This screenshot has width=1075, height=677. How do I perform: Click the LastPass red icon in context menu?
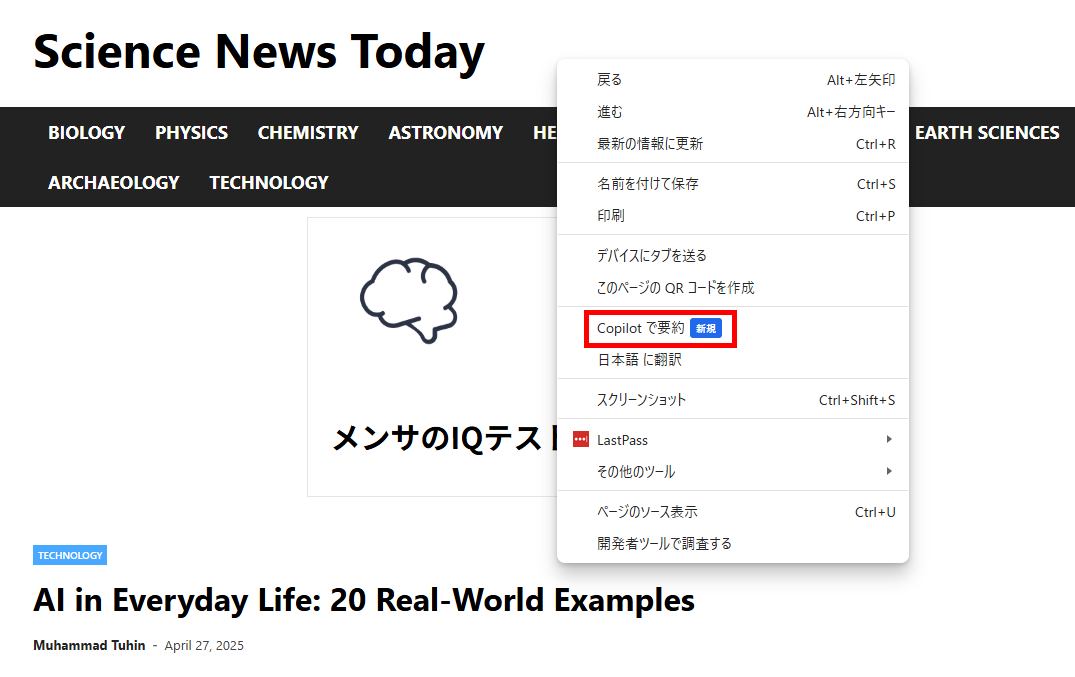[581, 440]
